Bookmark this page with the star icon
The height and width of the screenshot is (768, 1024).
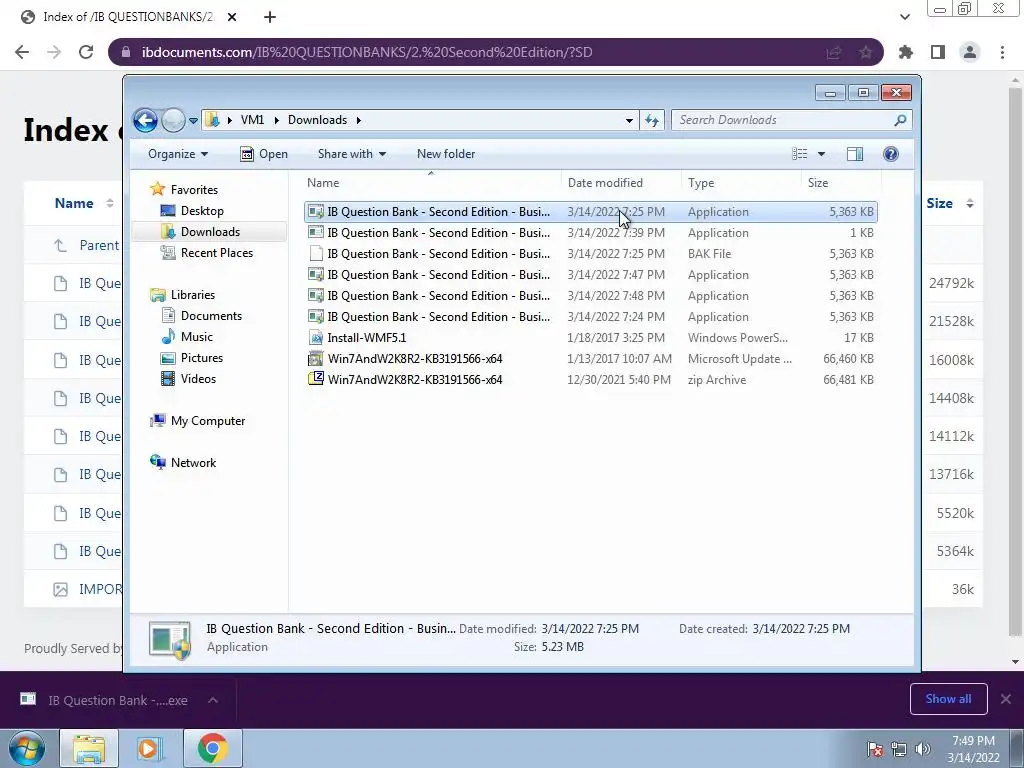pos(865,52)
